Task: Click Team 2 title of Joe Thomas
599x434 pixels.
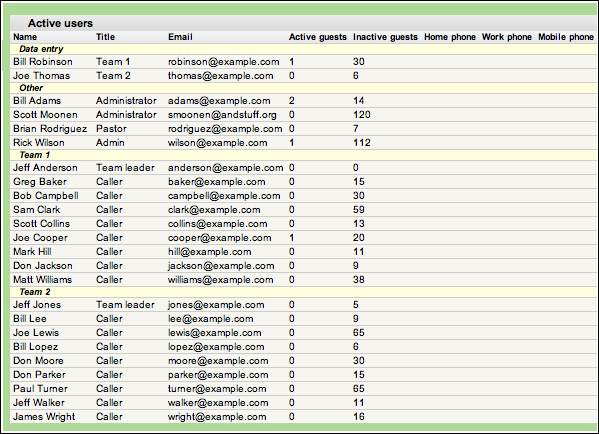Action: [113, 76]
